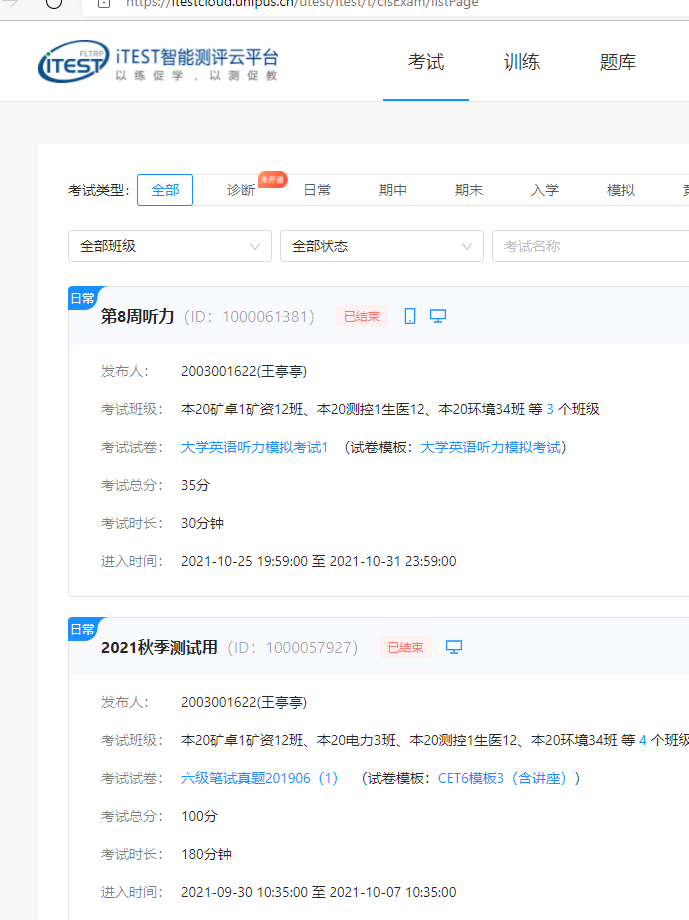Click the 3 class count link
The height and width of the screenshot is (920, 689).
coord(550,409)
